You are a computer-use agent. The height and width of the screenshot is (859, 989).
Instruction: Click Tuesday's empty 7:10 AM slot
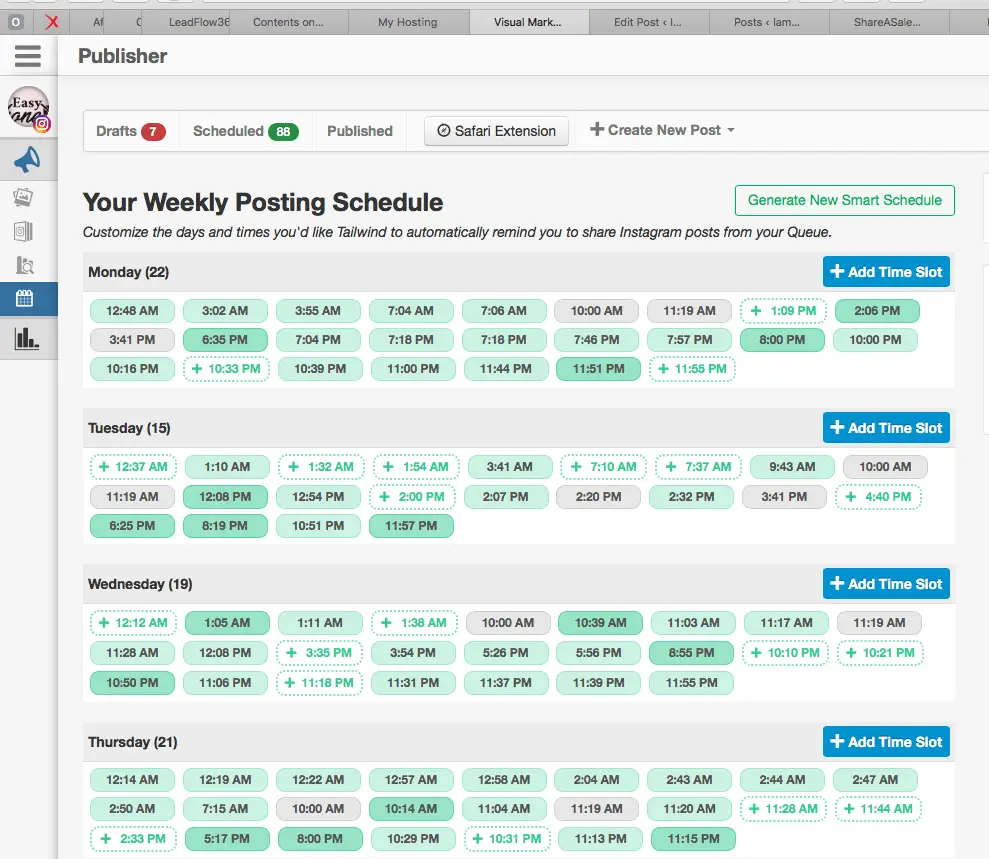[604, 467]
